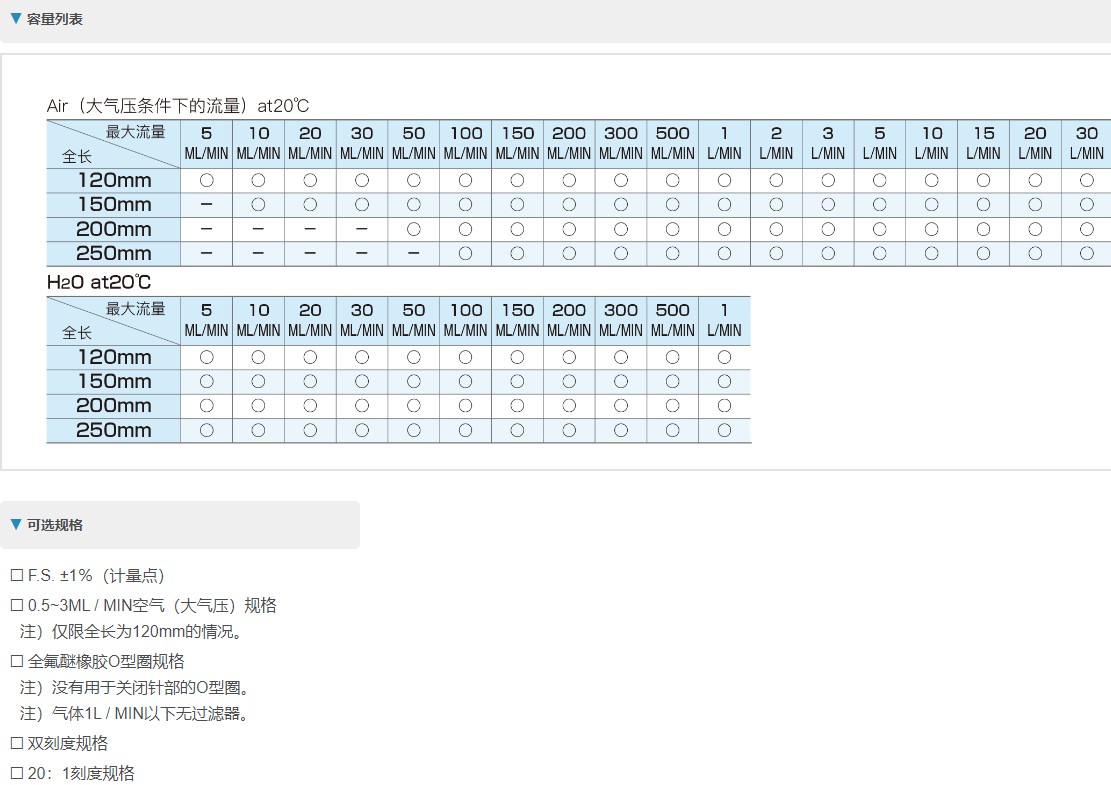The image size is (1111, 785).
Task: Collapse the 可选规格 section triangle
Action: tap(15, 524)
